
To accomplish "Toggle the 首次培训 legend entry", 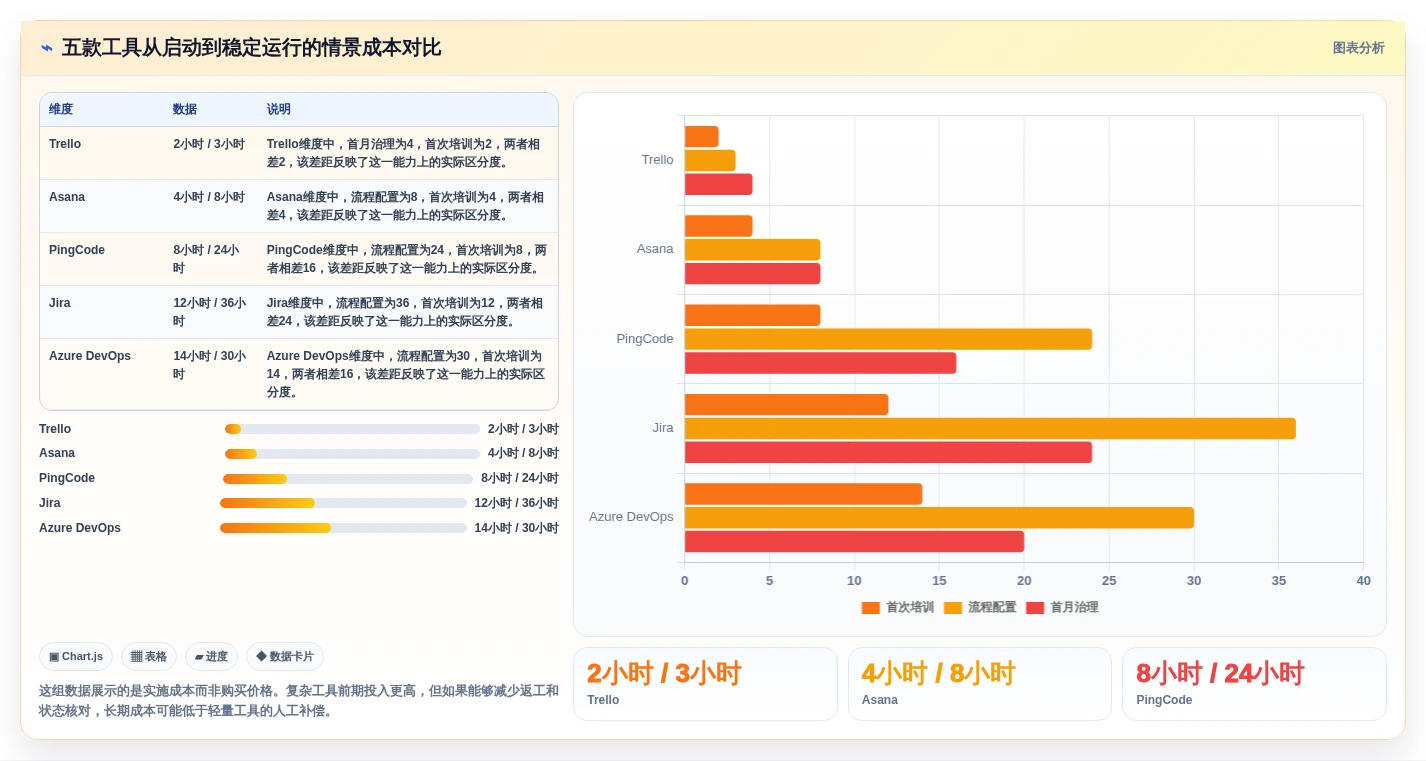I will pos(898,607).
